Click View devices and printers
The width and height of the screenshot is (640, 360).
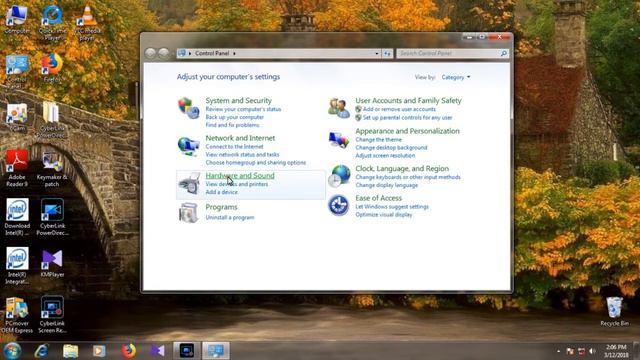click(237, 184)
